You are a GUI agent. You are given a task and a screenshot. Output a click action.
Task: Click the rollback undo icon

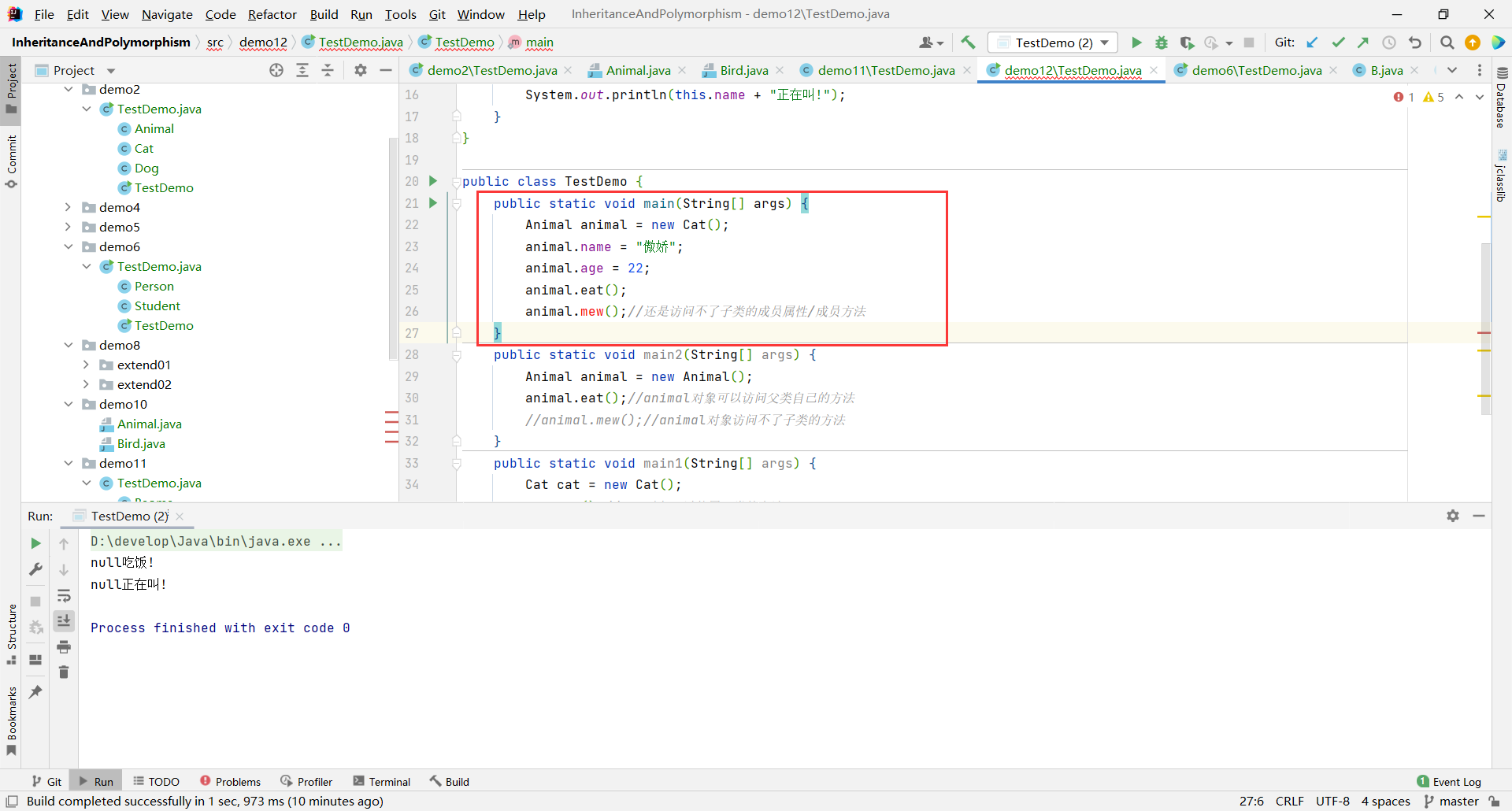[x=1415, y=43]
